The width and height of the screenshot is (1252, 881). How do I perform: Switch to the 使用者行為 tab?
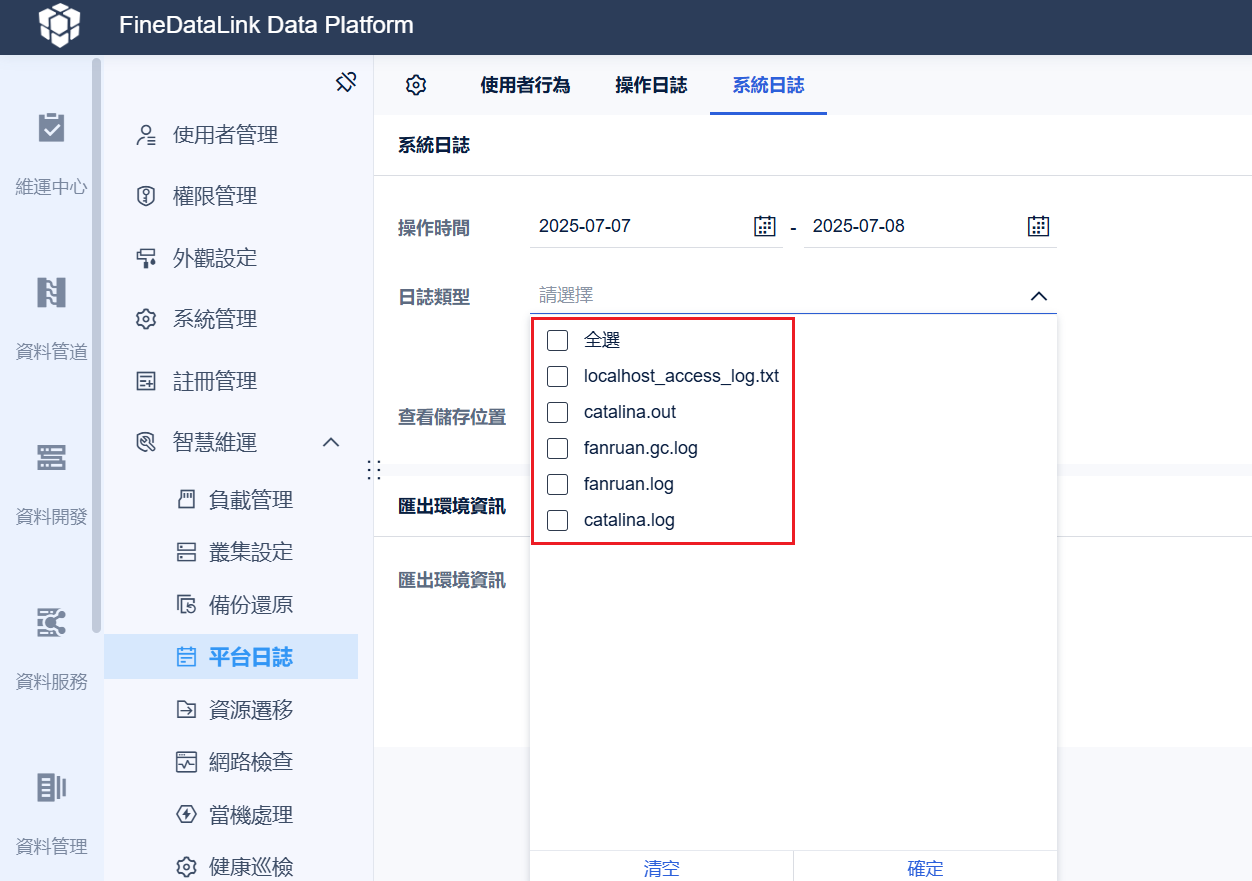(x=525, y=85)
